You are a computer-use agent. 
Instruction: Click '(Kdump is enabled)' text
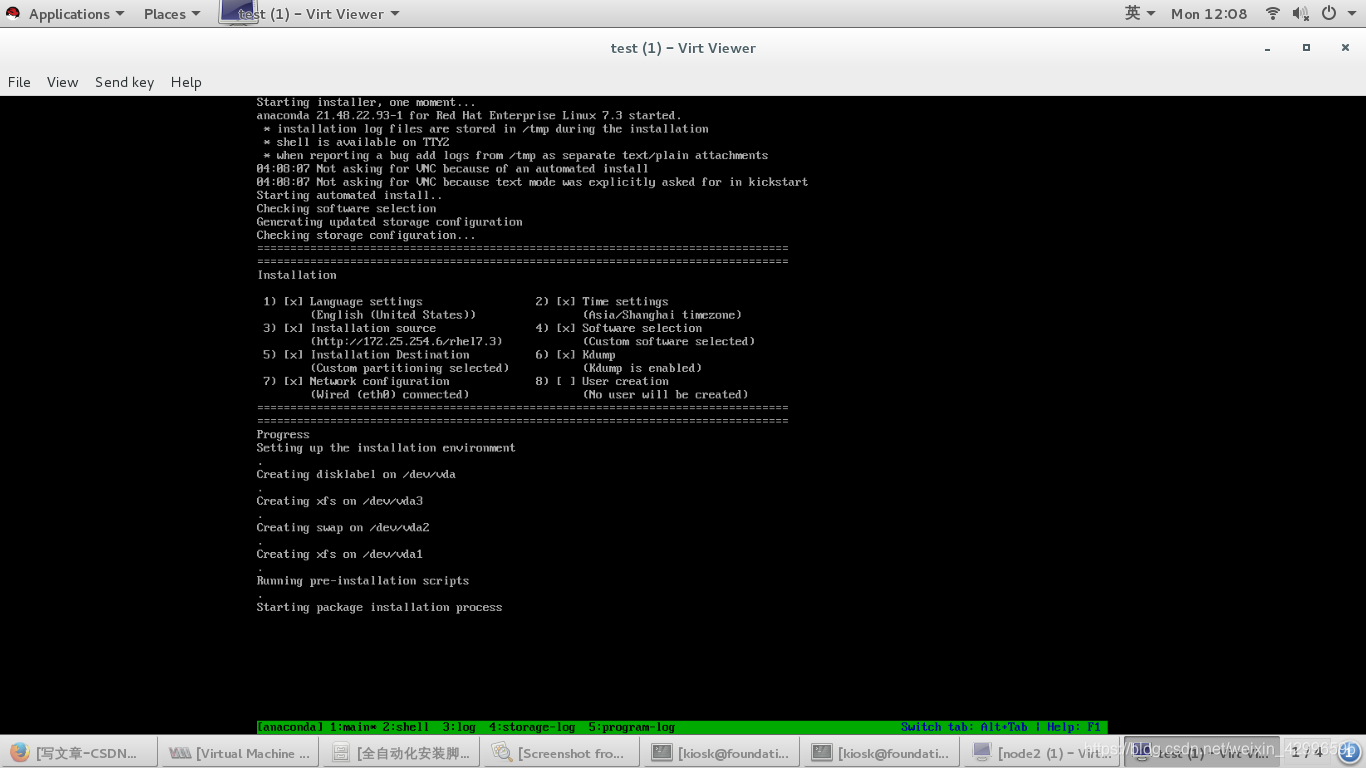coord(642,367)
